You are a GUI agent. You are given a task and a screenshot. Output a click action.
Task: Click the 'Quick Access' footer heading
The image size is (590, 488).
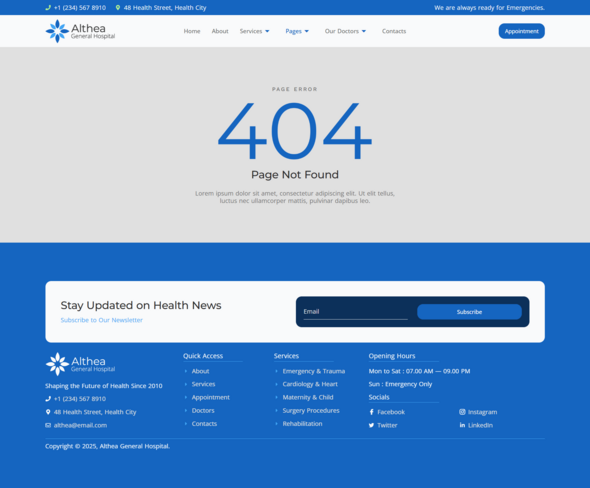tap(203, 356)
